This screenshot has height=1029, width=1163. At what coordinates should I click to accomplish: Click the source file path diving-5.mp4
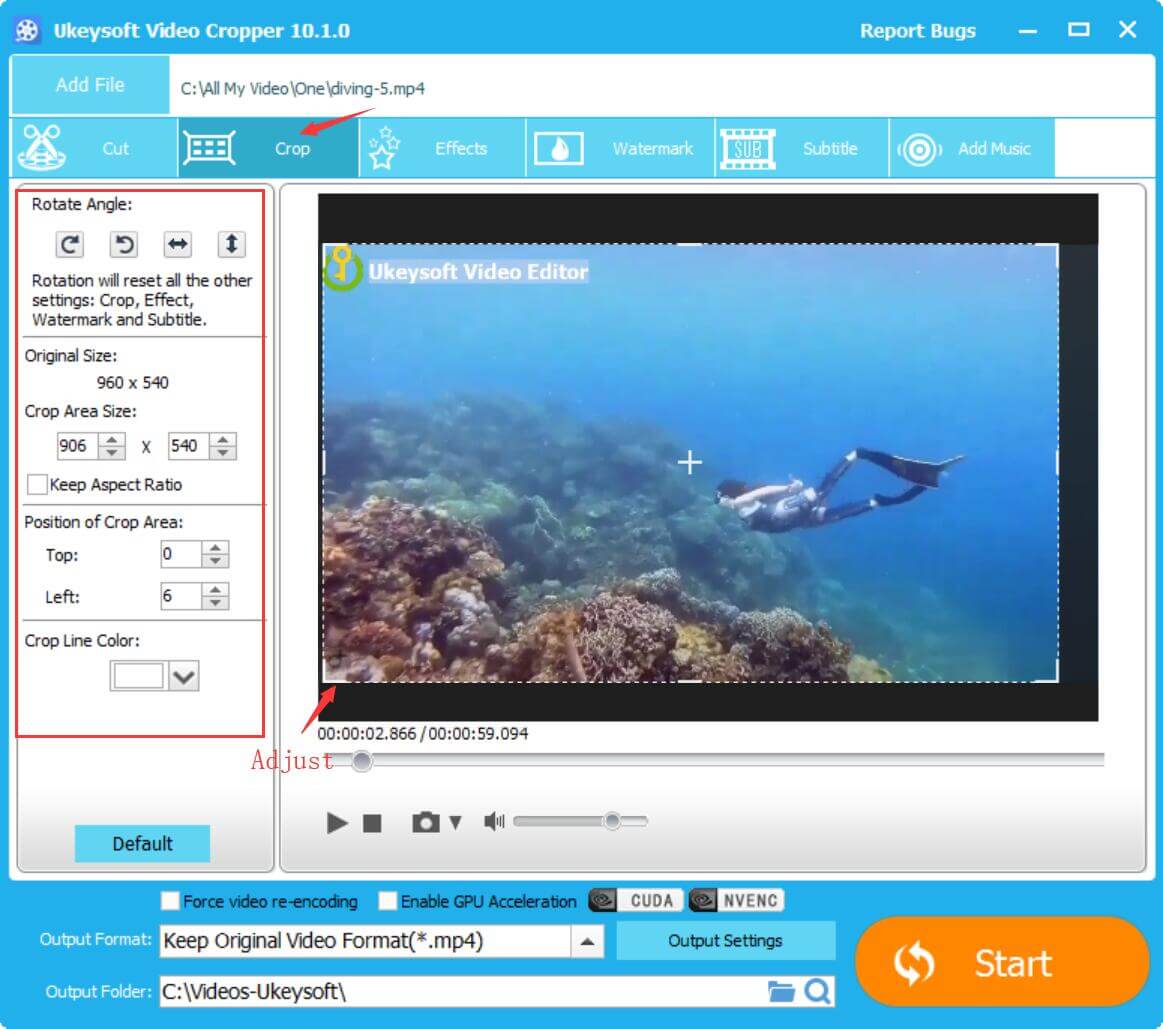click(303, 88)
